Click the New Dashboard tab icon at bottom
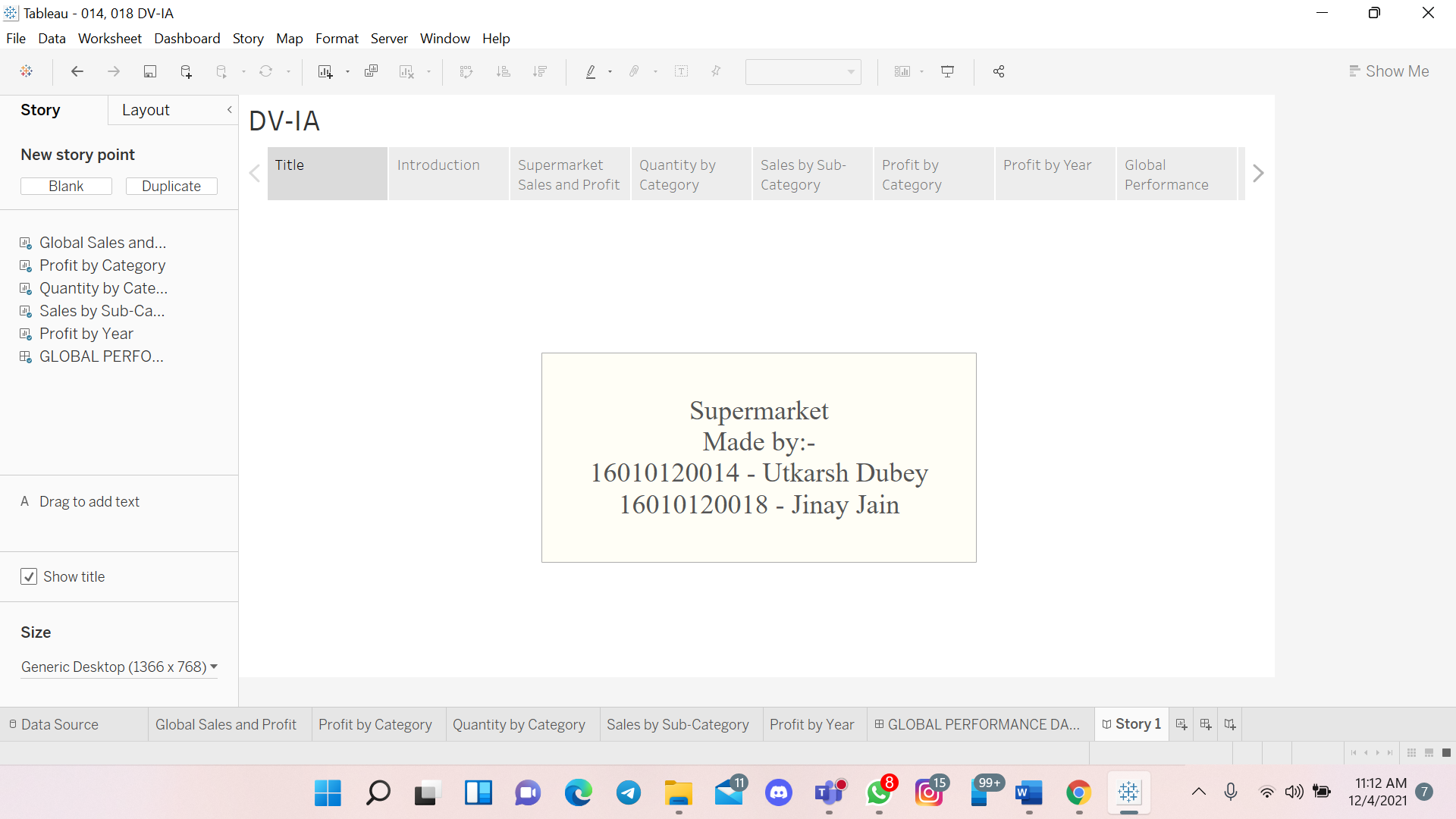 [x=1206, y=724]
